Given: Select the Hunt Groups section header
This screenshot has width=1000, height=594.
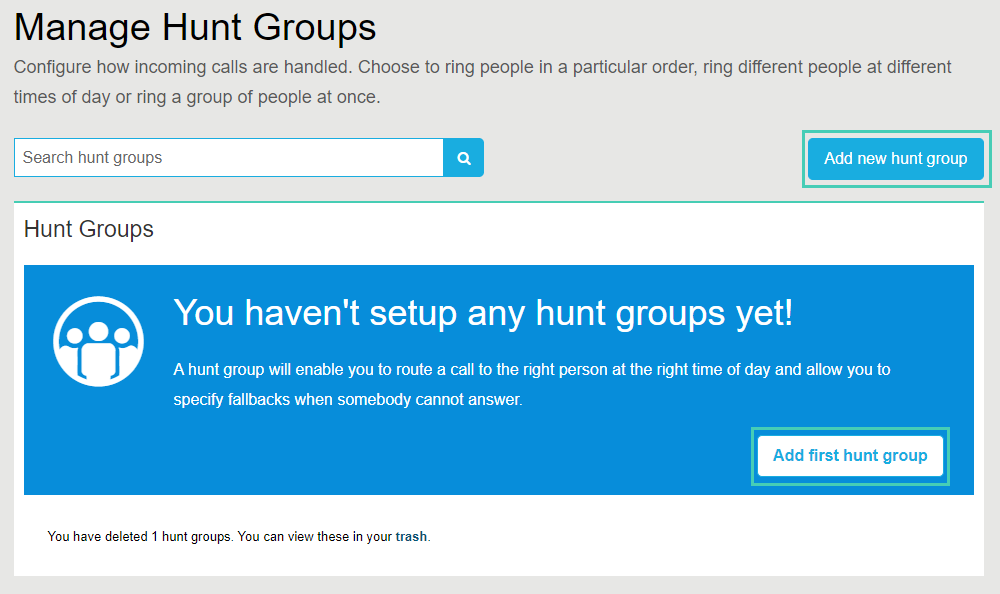Looking at the screenshot, I should point(88,229).
